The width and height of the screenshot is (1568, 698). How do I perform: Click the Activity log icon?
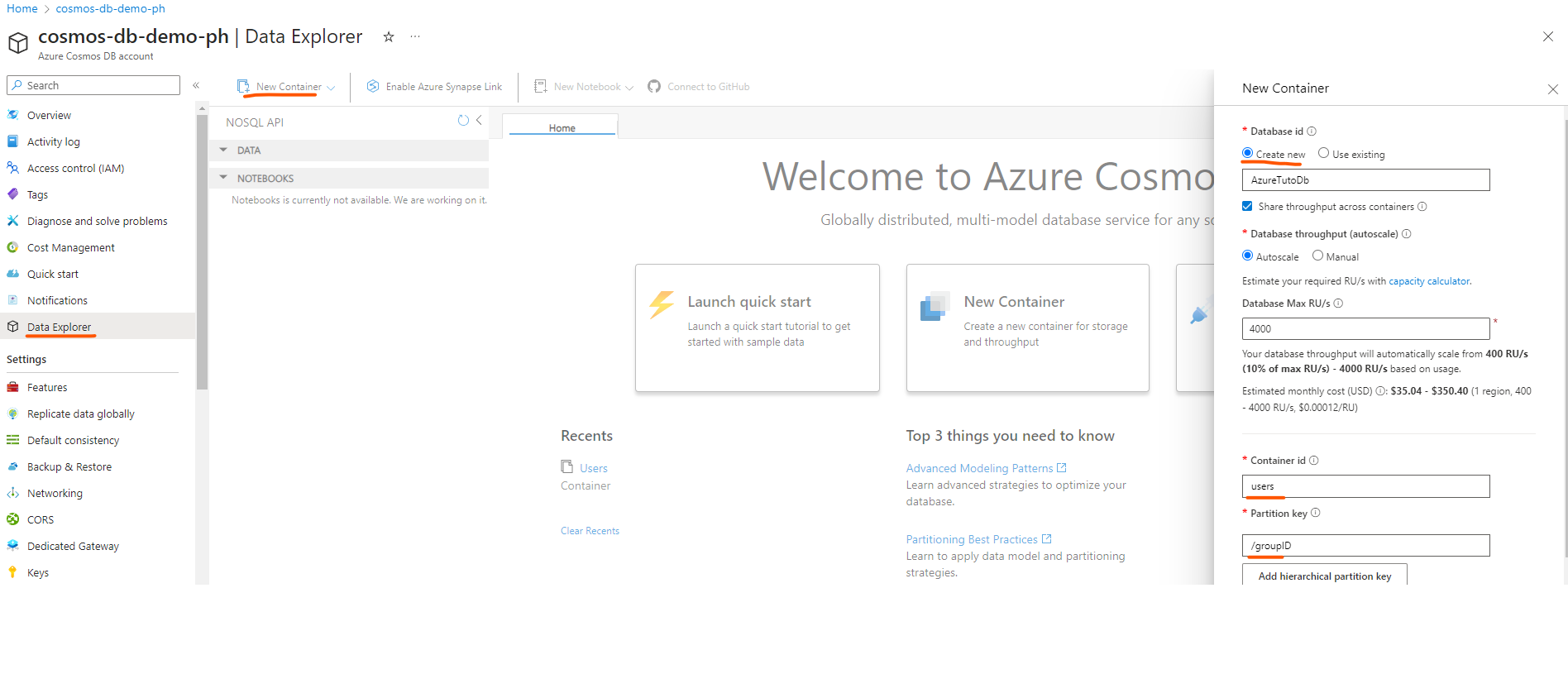tap(12, 141)
